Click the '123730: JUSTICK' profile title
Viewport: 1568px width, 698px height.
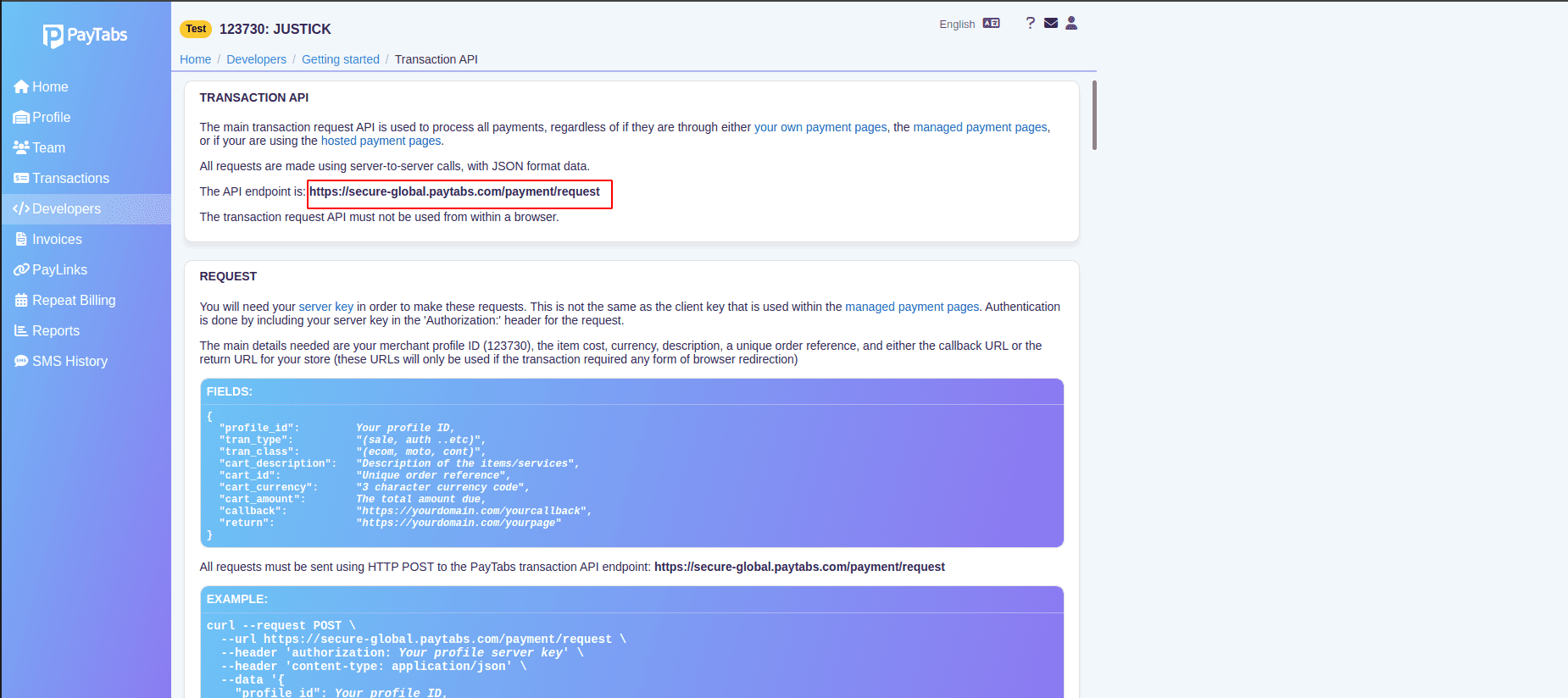point(275,29)
